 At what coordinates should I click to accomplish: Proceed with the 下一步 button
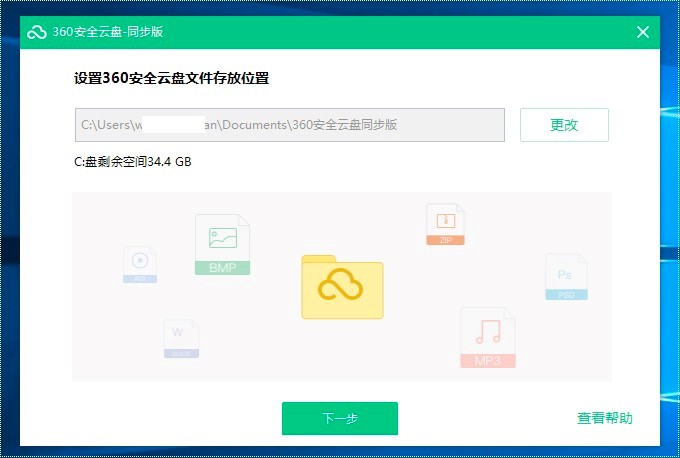point(340,418)
